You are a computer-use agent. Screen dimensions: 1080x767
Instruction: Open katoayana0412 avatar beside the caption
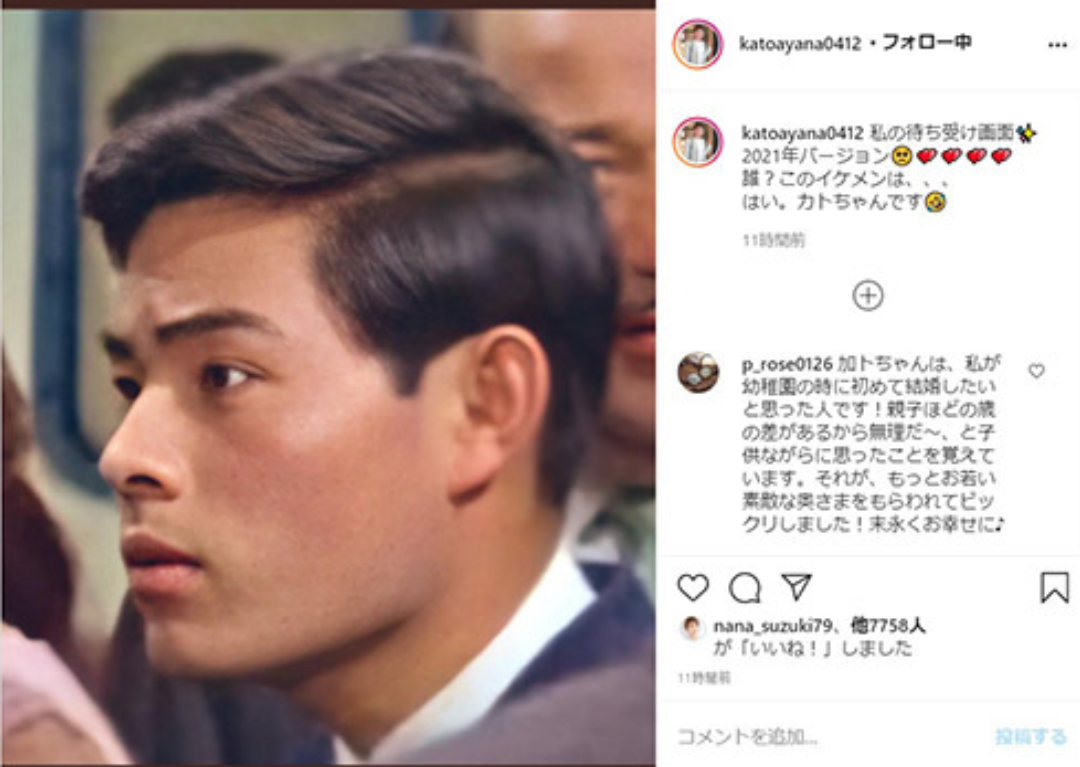tap(698, 143)
